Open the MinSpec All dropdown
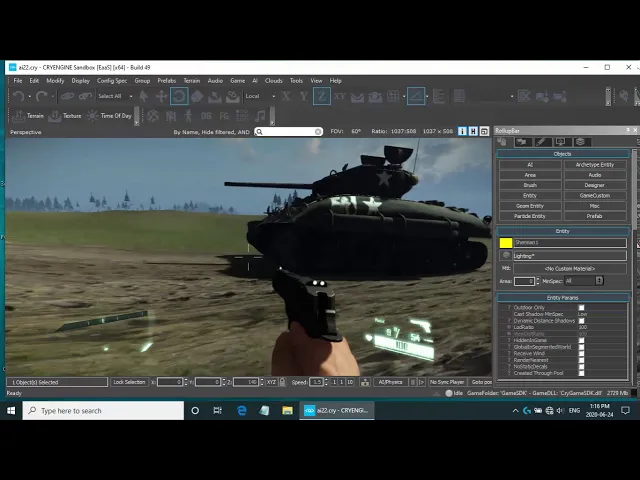640x480 pixels. click(584, 281)
